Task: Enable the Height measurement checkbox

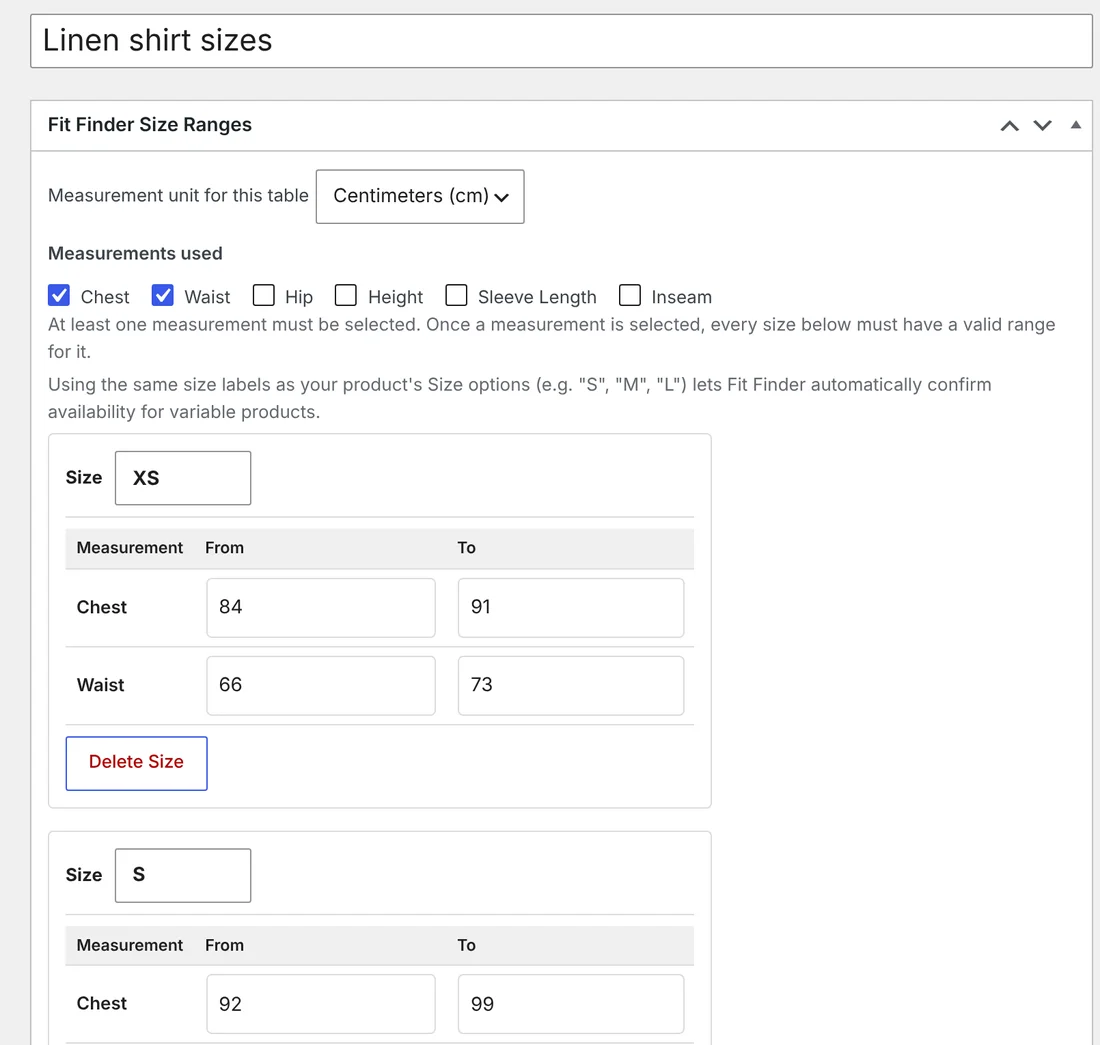Action: pyautogui.click(x=346, y=295)
